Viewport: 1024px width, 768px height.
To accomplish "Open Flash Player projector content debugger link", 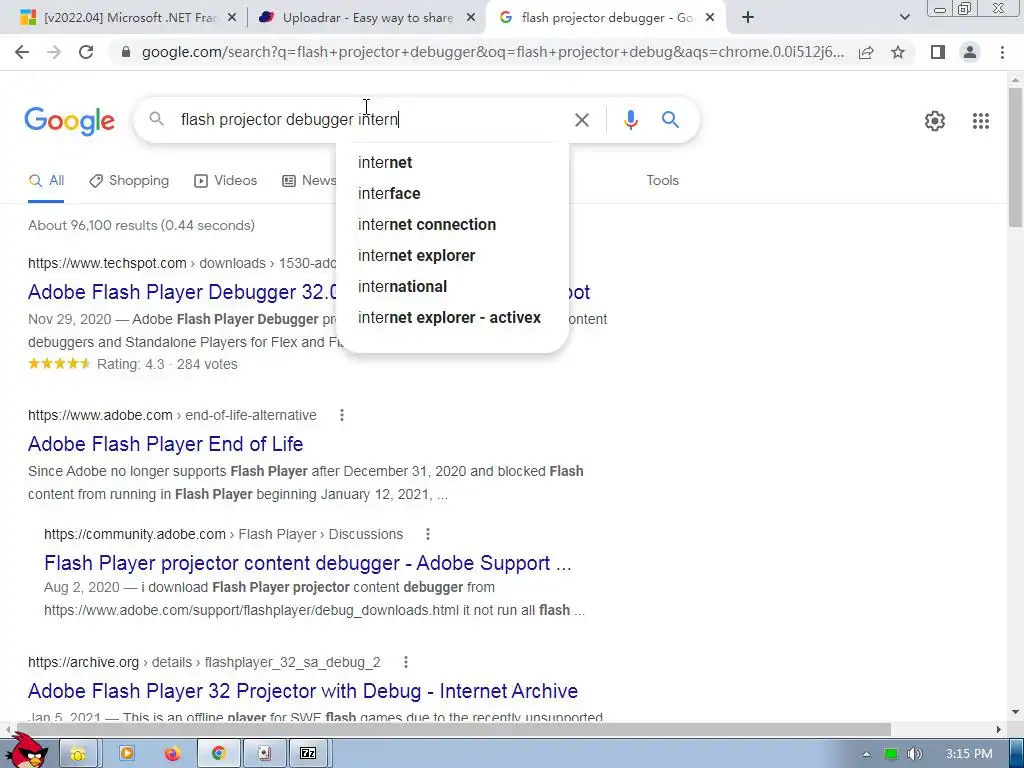I will click(x=308, y=563).
